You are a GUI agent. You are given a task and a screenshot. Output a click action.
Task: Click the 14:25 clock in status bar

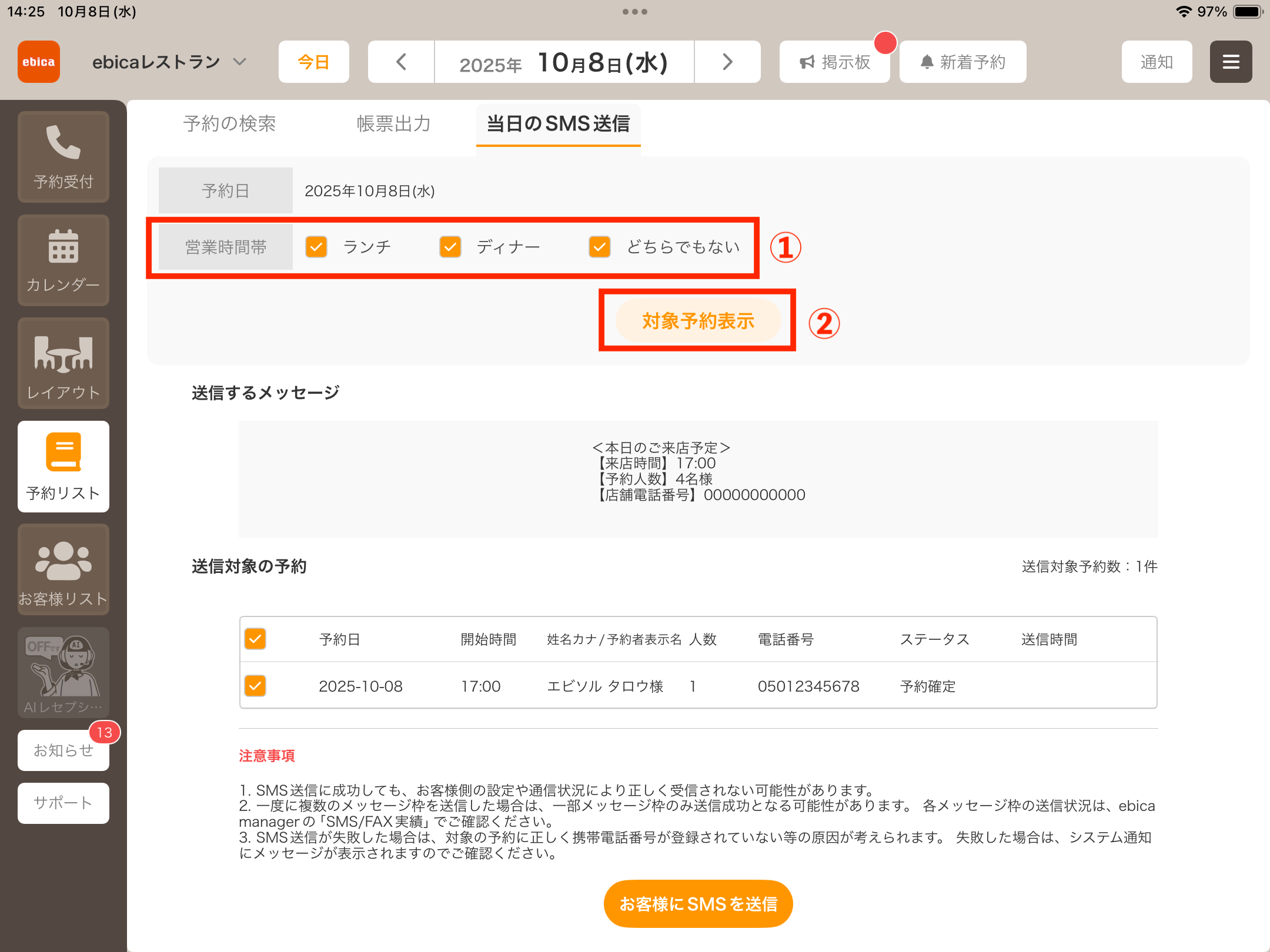click(x=26, y=12)
